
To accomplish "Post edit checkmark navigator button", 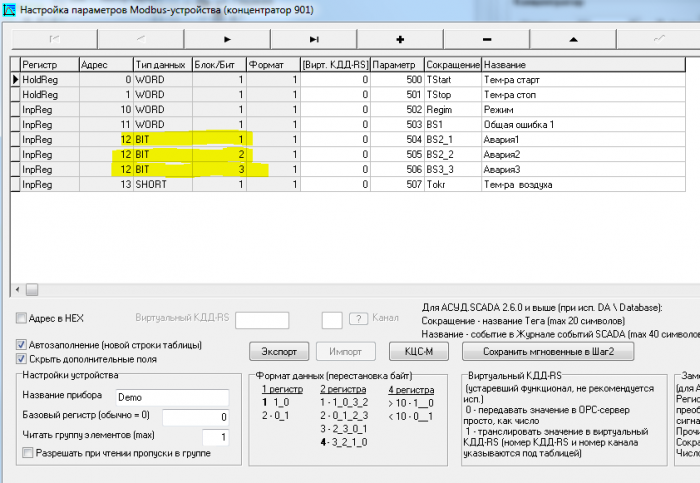I will point(659,39).
